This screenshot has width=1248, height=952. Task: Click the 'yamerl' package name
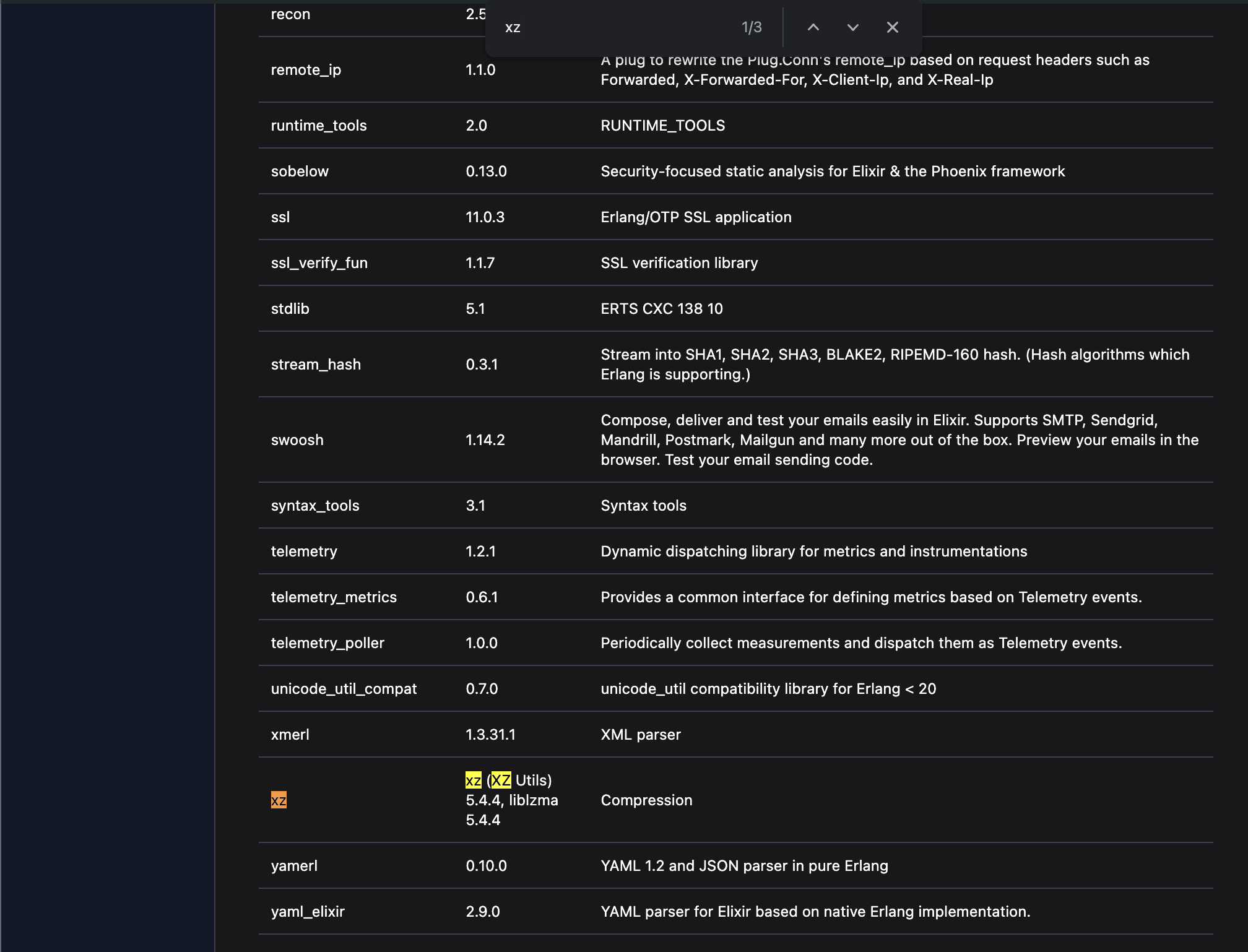[294, 866]
